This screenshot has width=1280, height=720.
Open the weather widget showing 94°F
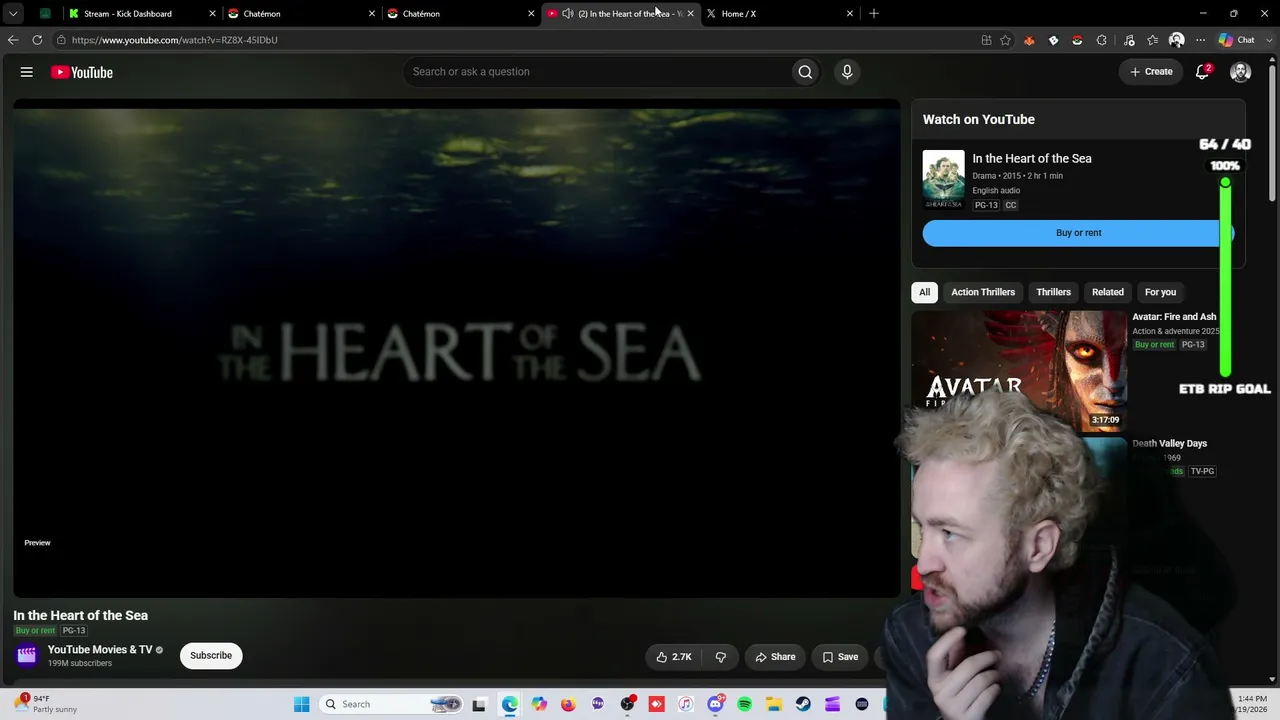click(x=45, y=704)
